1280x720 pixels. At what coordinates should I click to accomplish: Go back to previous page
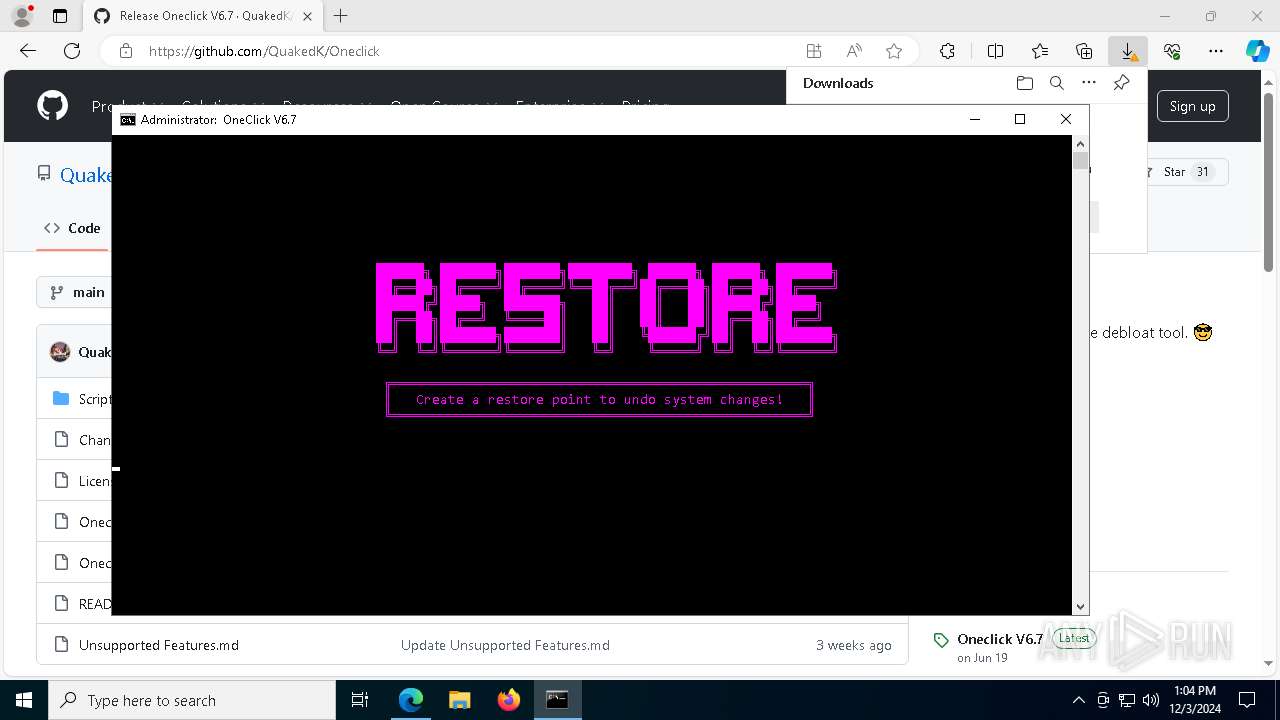coord(28,51)
